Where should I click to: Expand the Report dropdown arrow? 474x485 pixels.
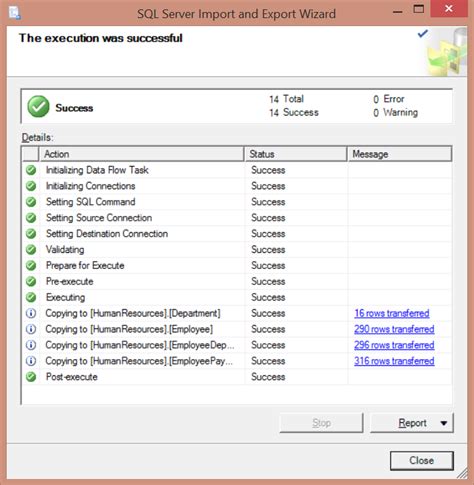[444, 423]
